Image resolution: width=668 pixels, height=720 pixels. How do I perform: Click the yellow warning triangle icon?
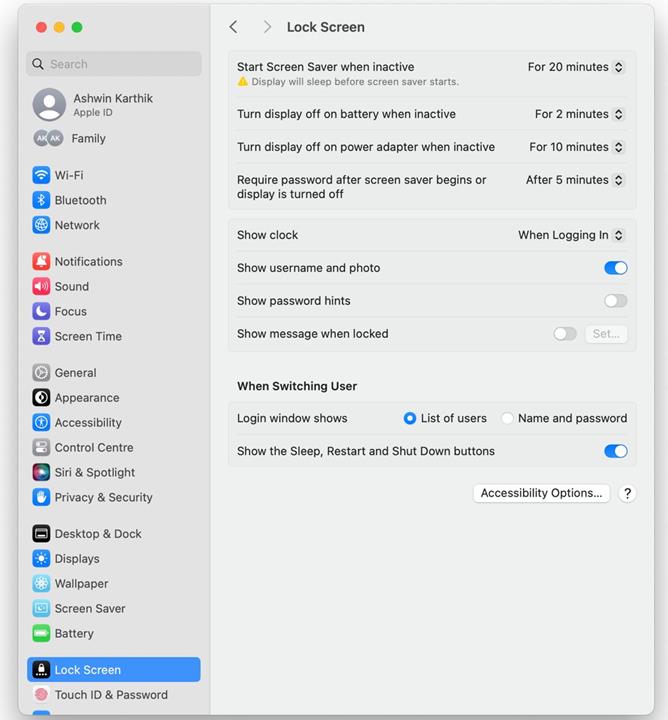tap(242, 82)
